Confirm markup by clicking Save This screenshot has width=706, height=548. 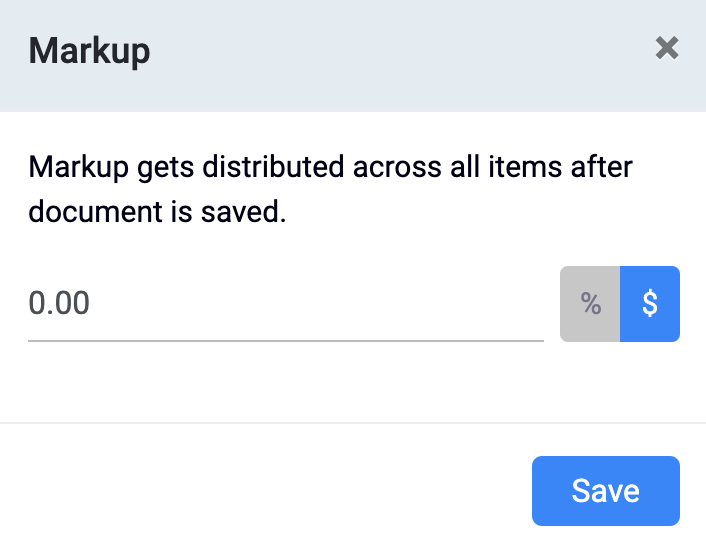pyautogui.click(x=605, y=491)
